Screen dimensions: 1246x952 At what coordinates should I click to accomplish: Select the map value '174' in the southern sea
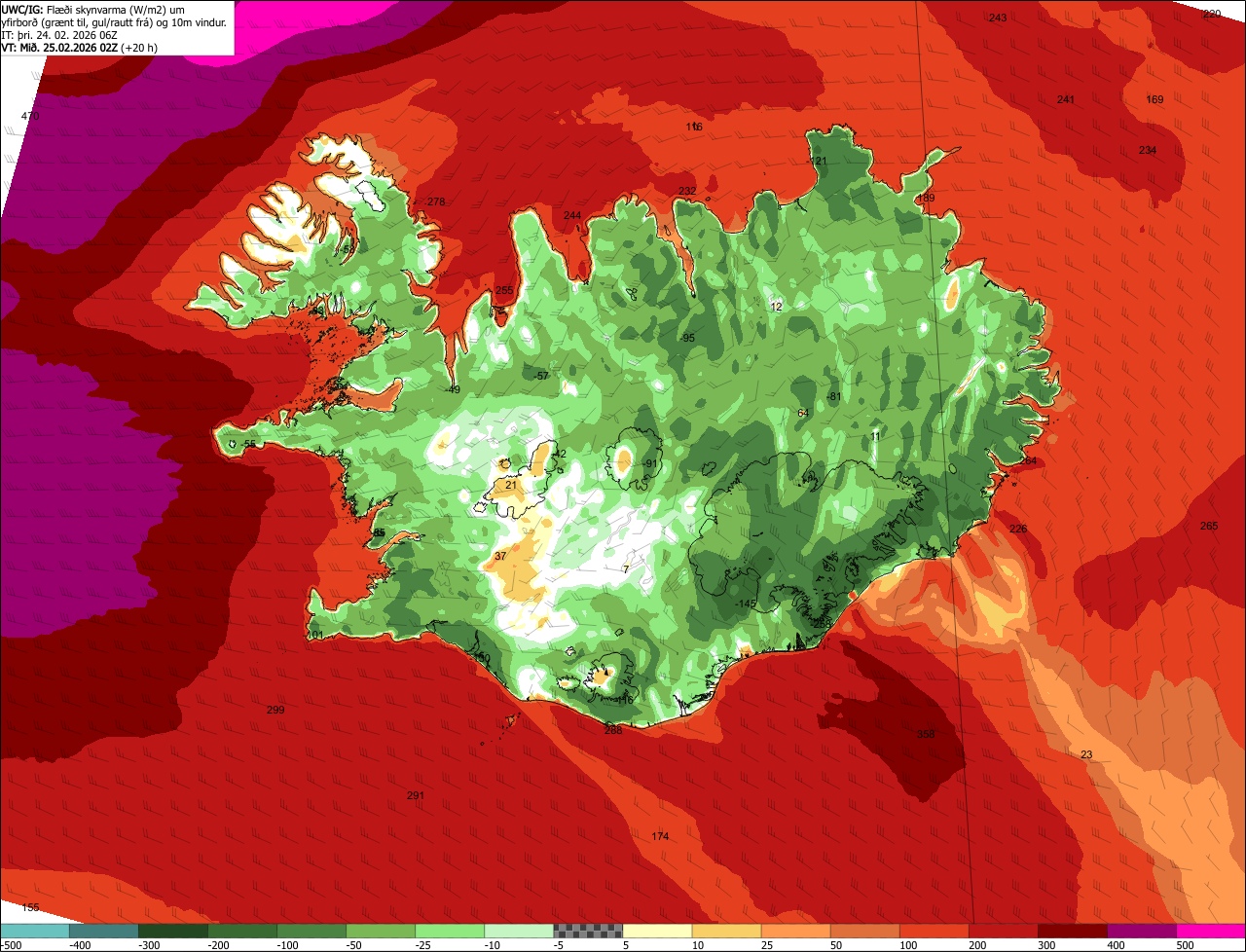(x=660, y=837)
